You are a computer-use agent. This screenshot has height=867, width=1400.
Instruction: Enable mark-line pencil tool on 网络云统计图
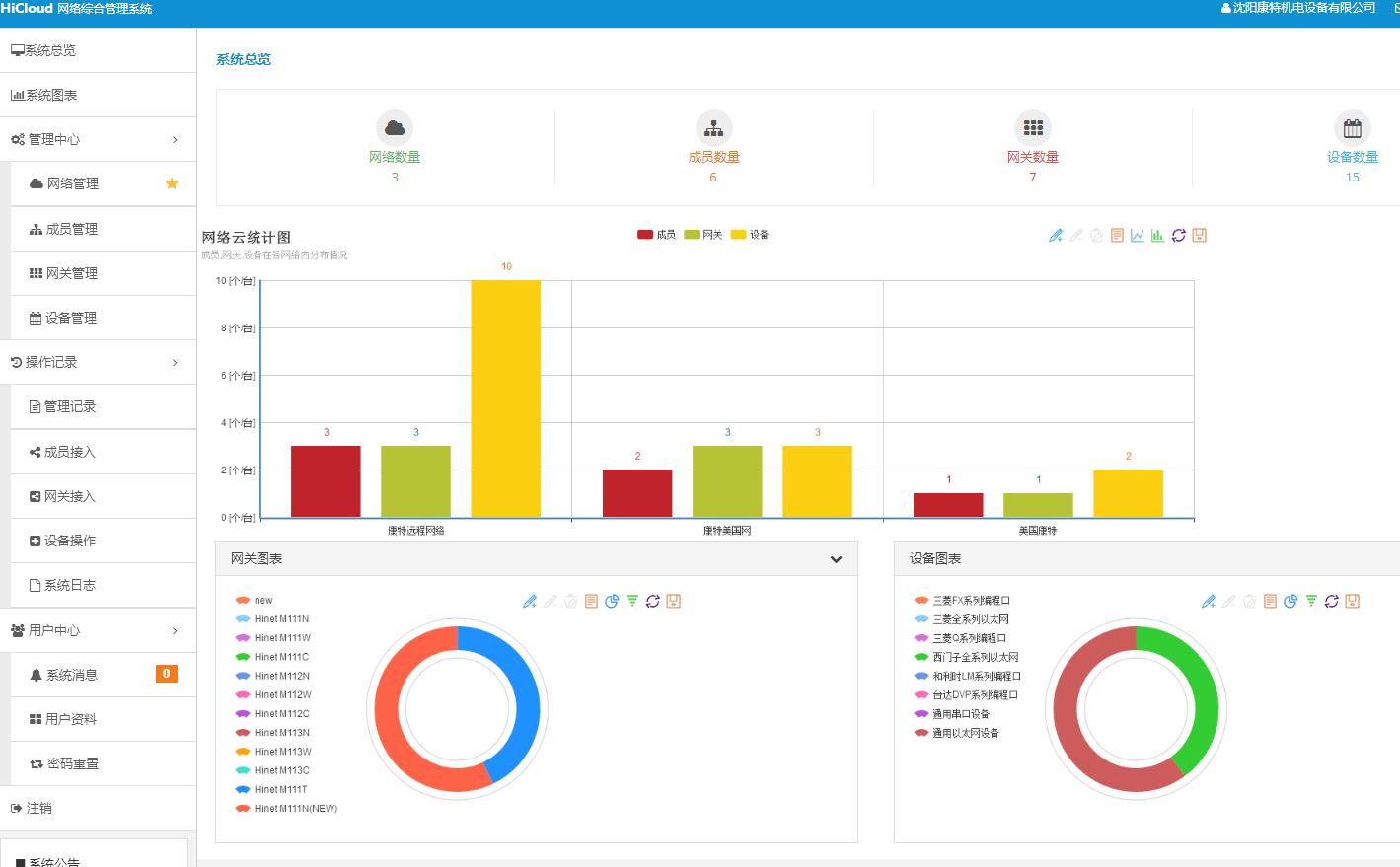point(1056,235)
